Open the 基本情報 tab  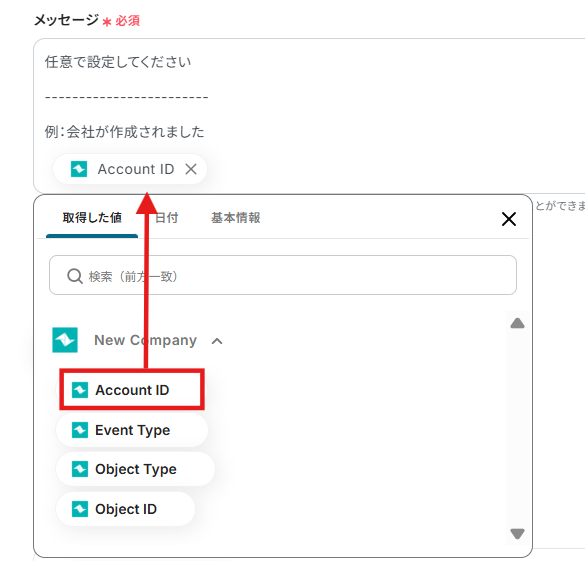[x=236, y=218]
